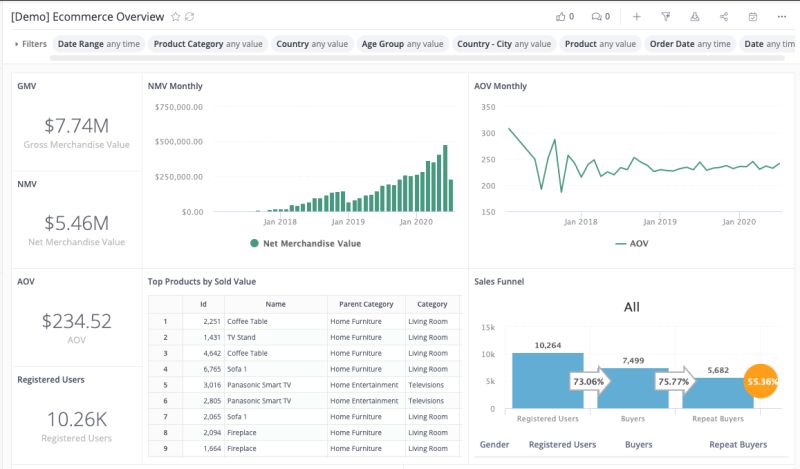Image resolution: width=800 pixels, height=469 pixels.
Task: Sort table by Parent Category column header
Action: [x=366, y=304]
